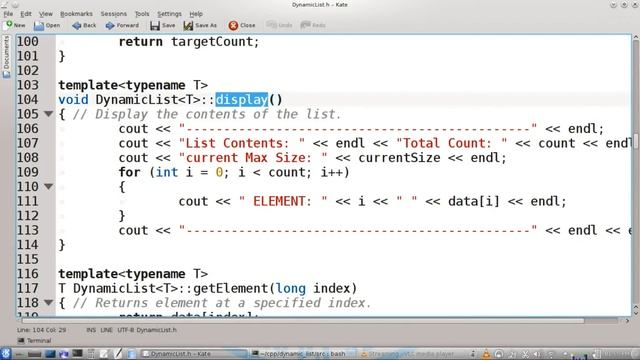Open the File menu
640x360 pixels.
8,14
